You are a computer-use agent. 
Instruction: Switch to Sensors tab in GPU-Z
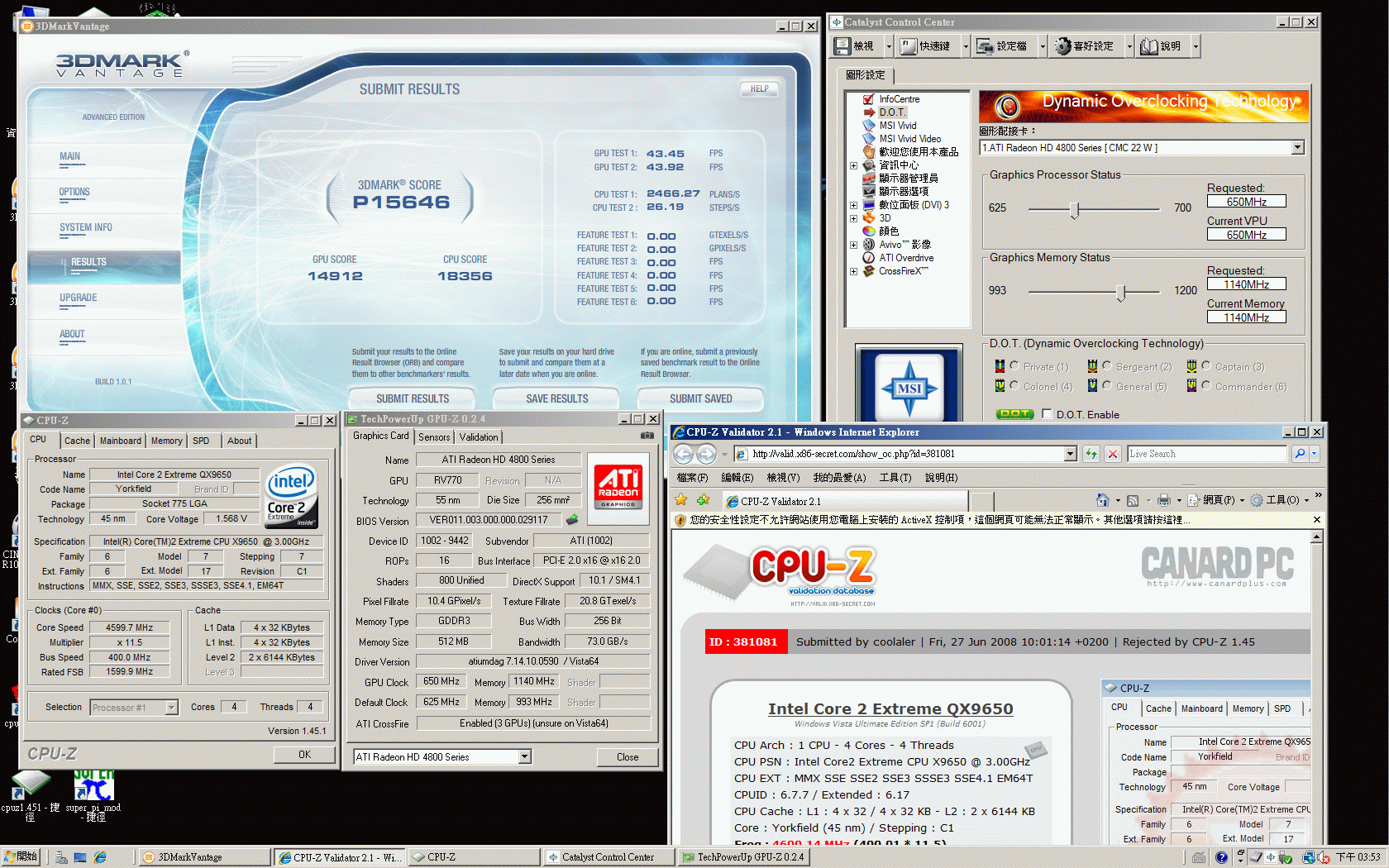click(434, 437)
